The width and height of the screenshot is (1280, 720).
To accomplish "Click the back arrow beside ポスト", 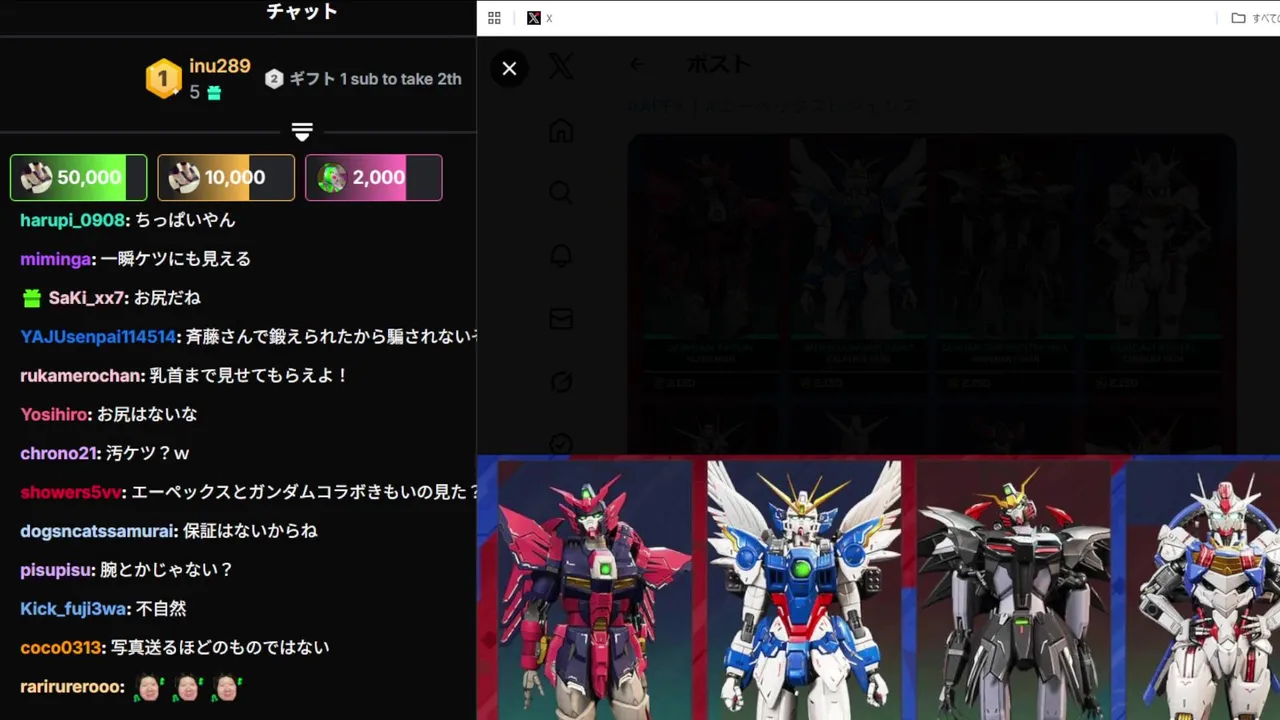I will pos(637,65).
